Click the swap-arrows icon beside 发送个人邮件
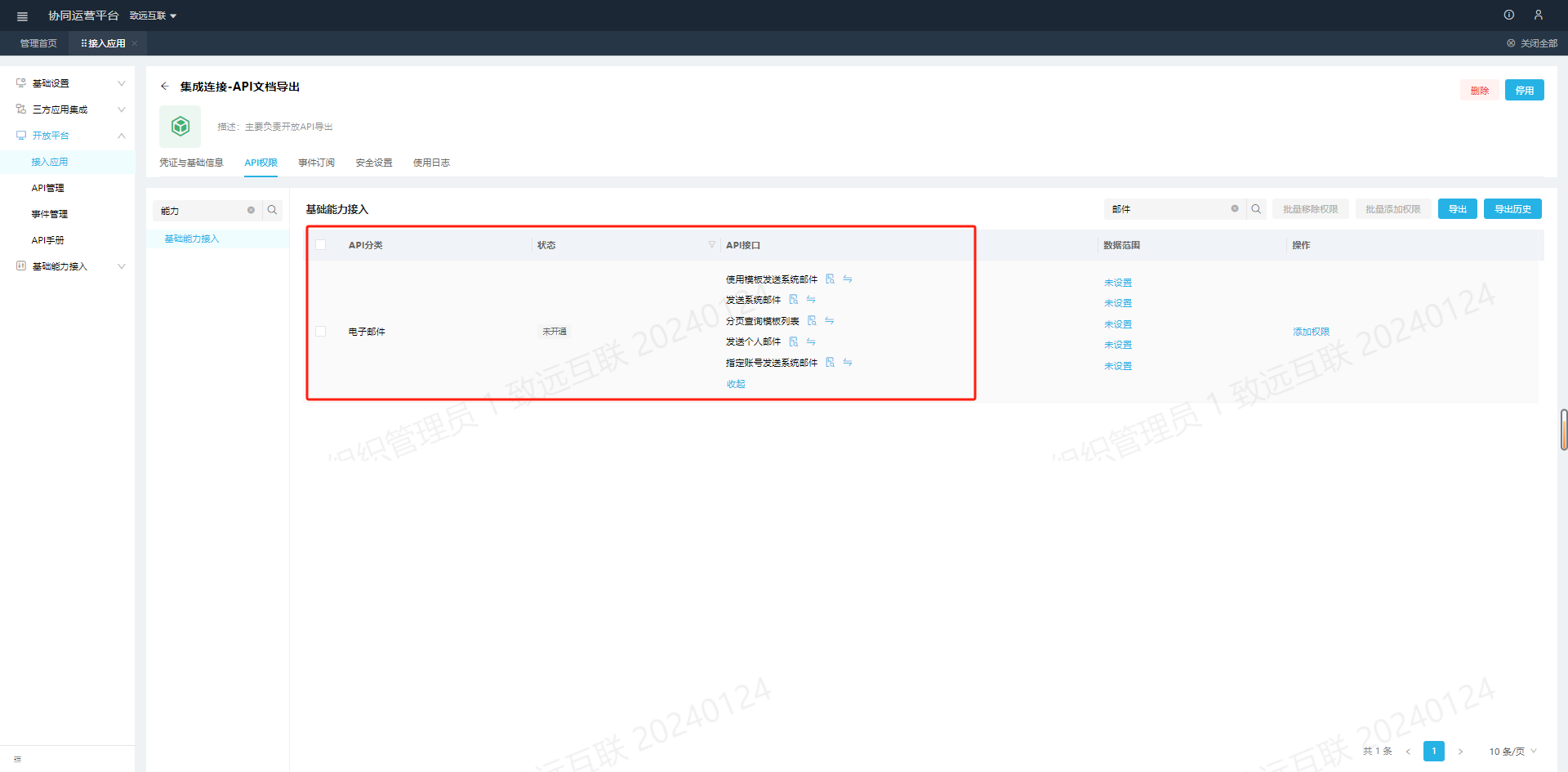The image size is (1568, 772). pyautogui.click(x=811, y=341)
